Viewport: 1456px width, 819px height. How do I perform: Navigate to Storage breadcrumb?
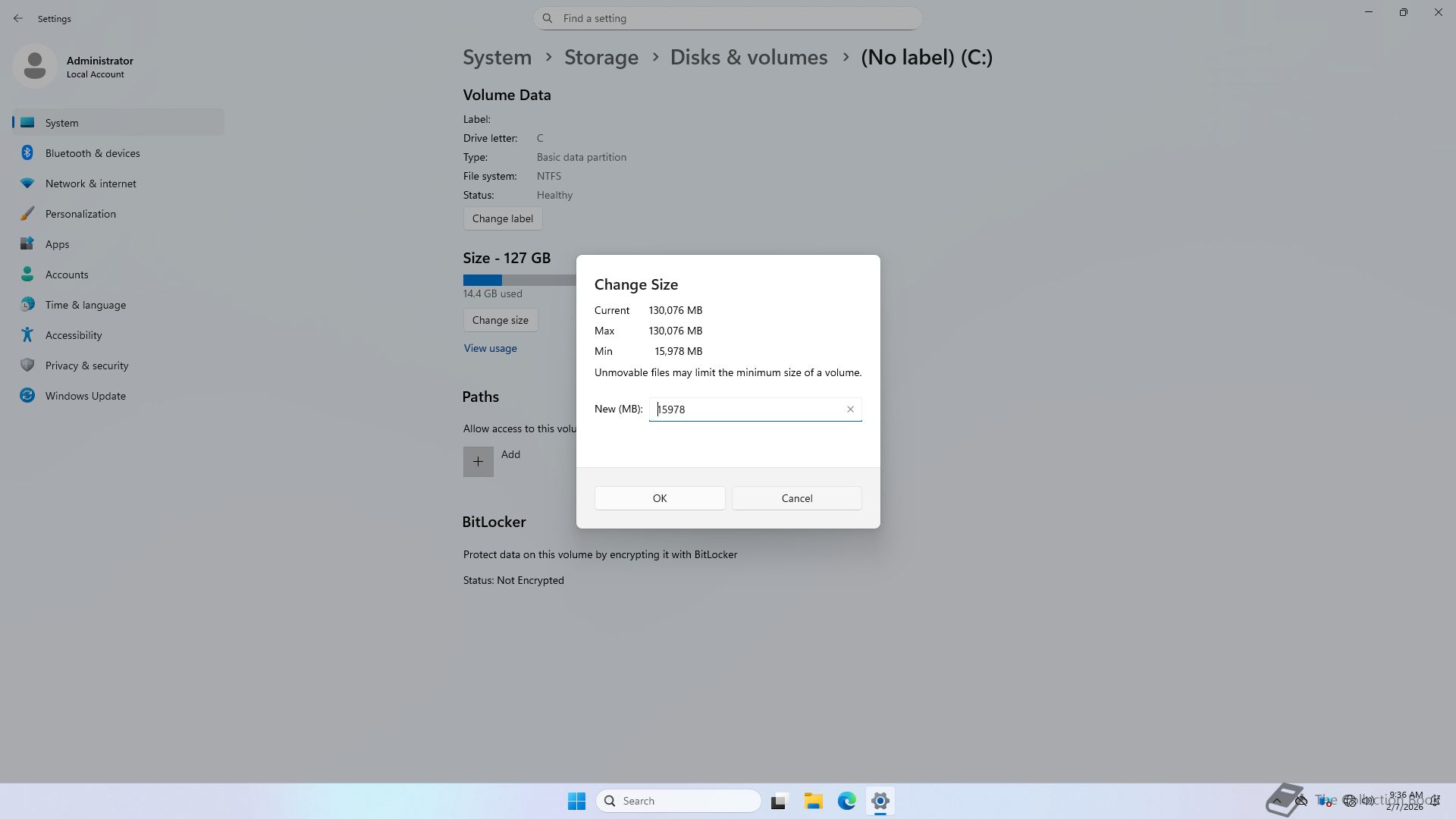pyautogui.click(x=601, y=58)
